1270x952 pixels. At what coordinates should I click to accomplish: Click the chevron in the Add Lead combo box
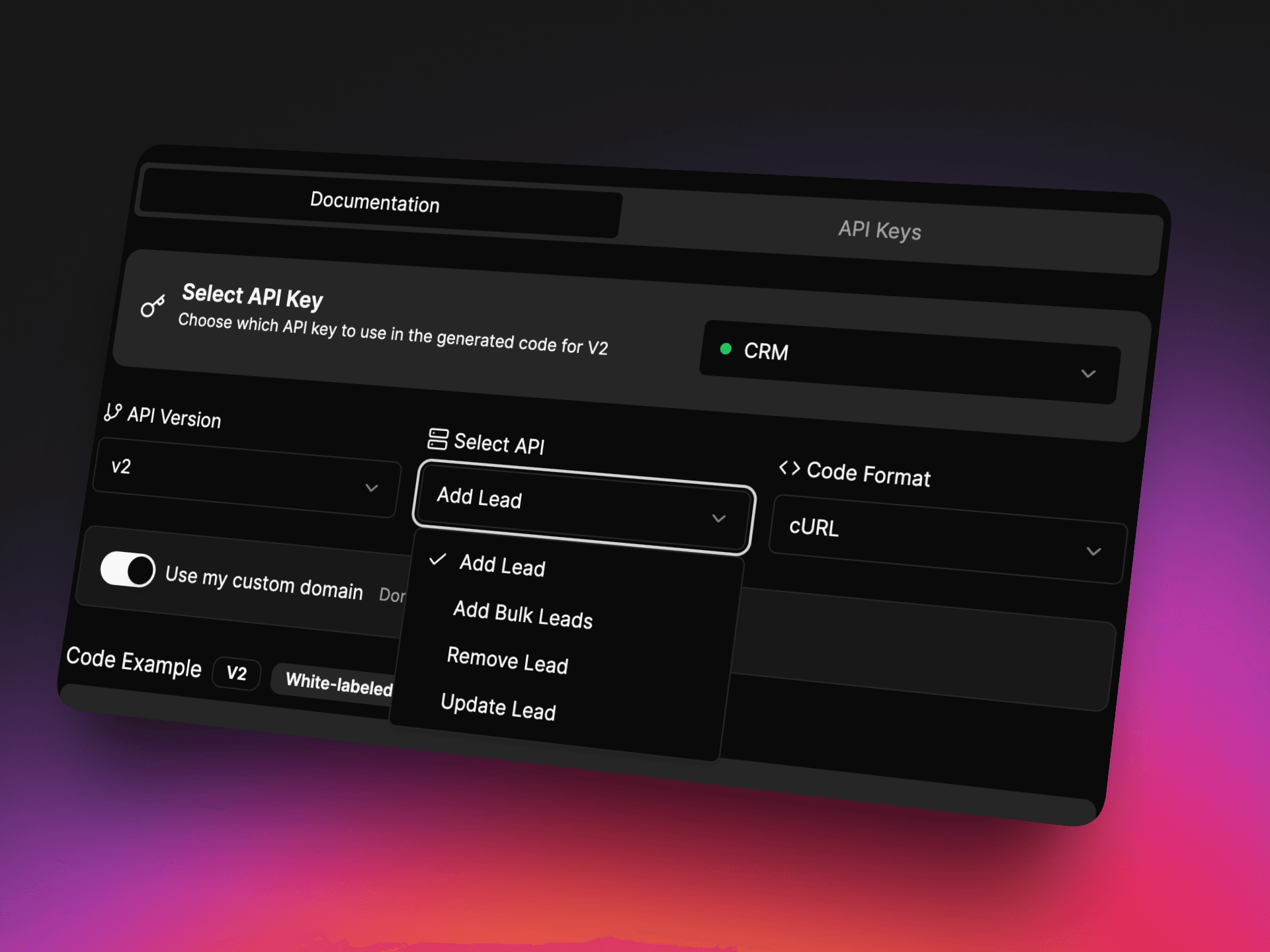(719, 518)
